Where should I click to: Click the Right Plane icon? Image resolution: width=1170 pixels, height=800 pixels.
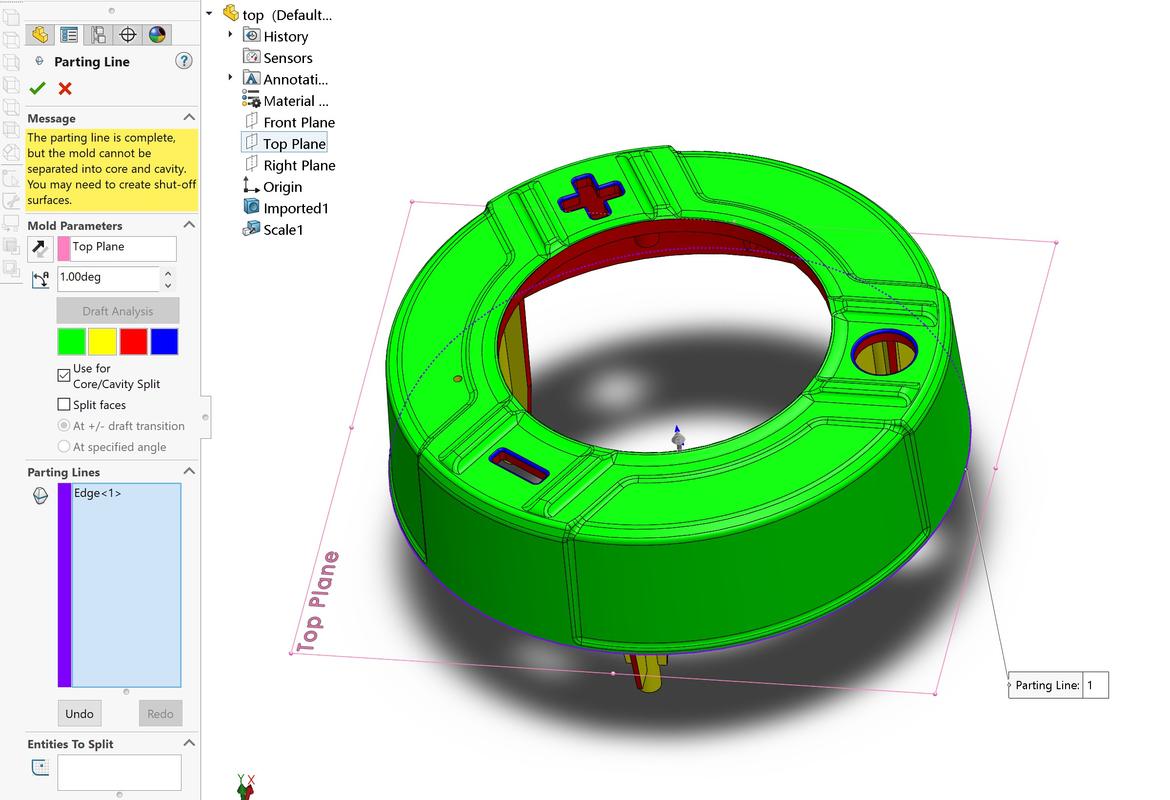click(251, 164)
